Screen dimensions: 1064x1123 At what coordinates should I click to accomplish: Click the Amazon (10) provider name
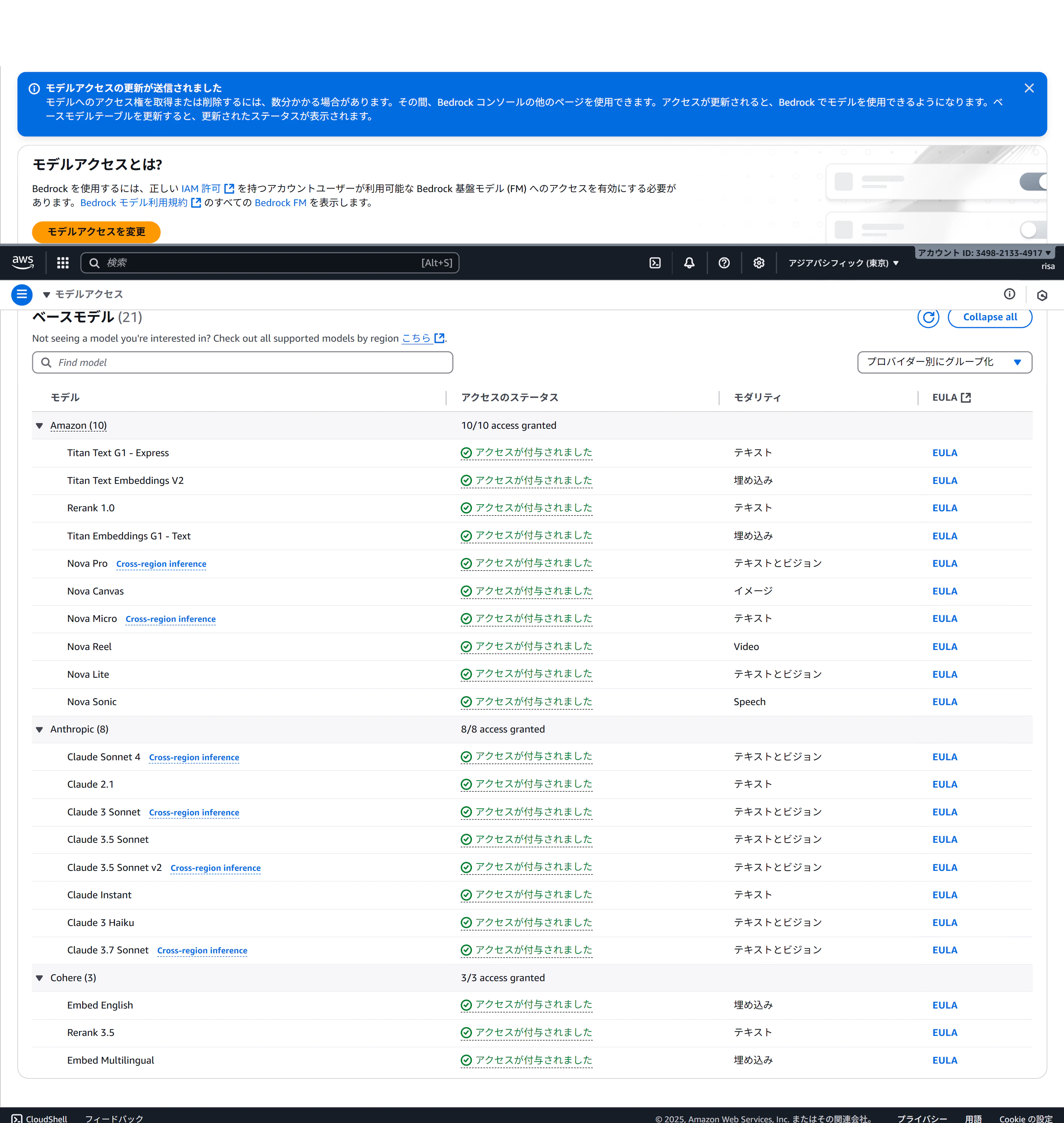(78, 425)
